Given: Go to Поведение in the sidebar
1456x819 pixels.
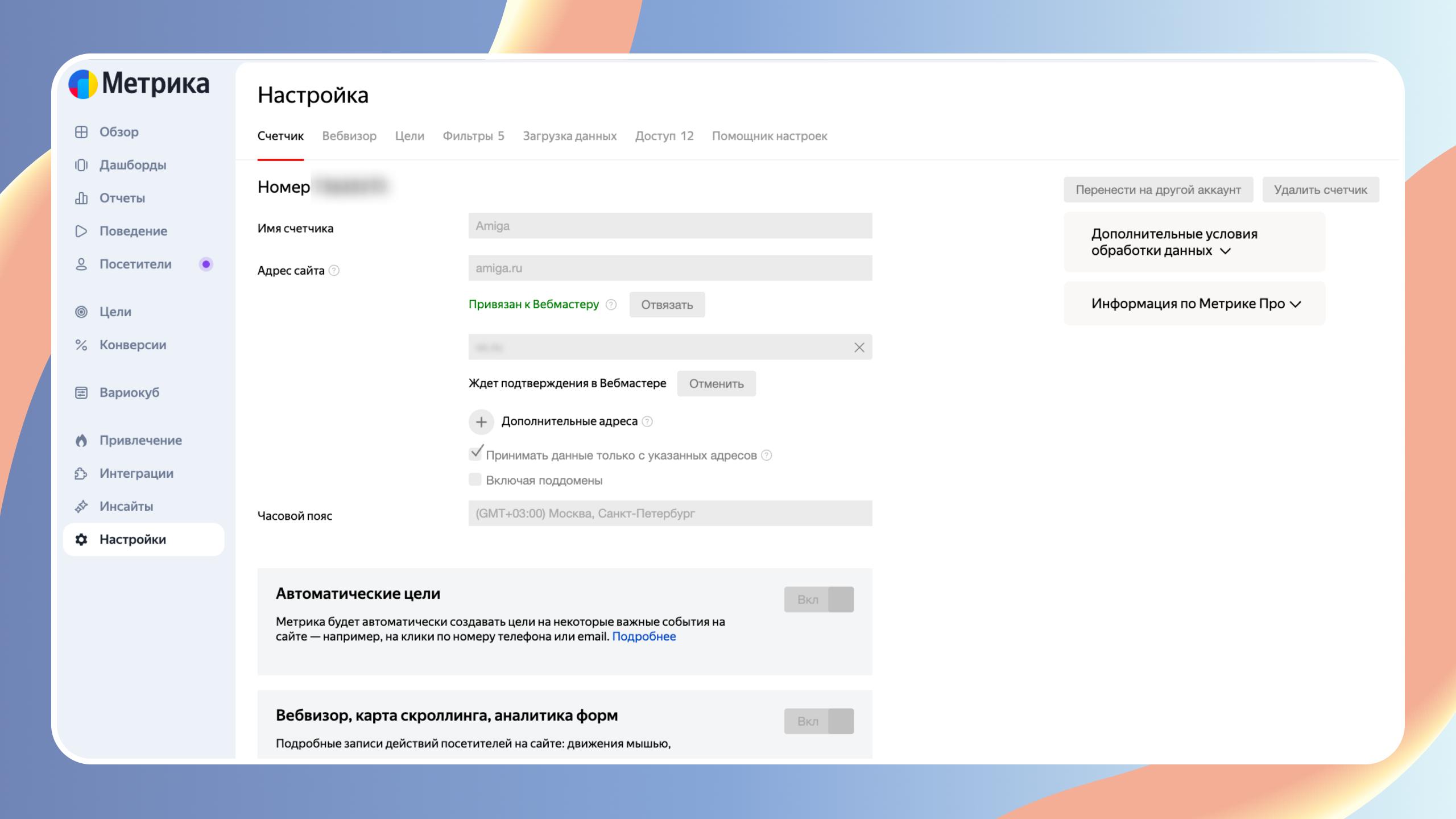Looking at the screenshot, I should (x=134, y=231).
